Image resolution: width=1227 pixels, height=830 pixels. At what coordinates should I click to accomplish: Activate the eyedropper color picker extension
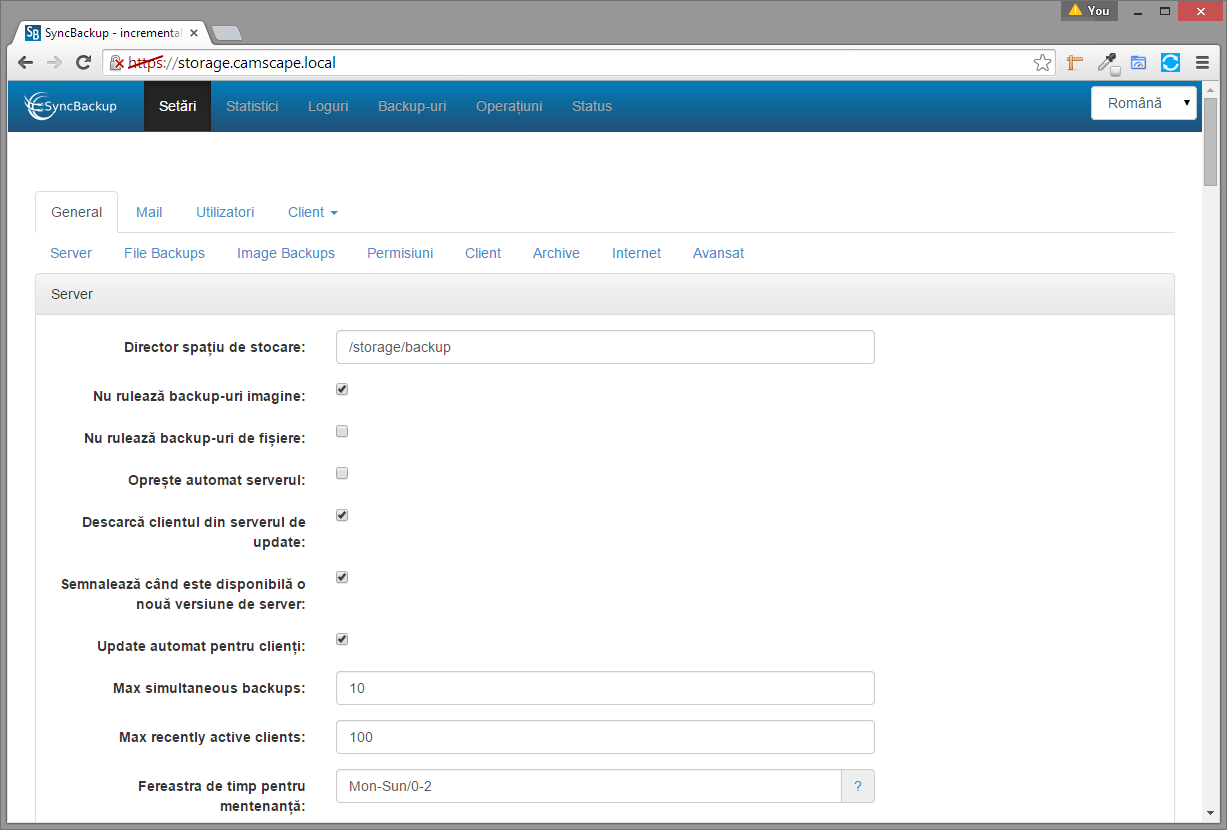click(1108, 63)
